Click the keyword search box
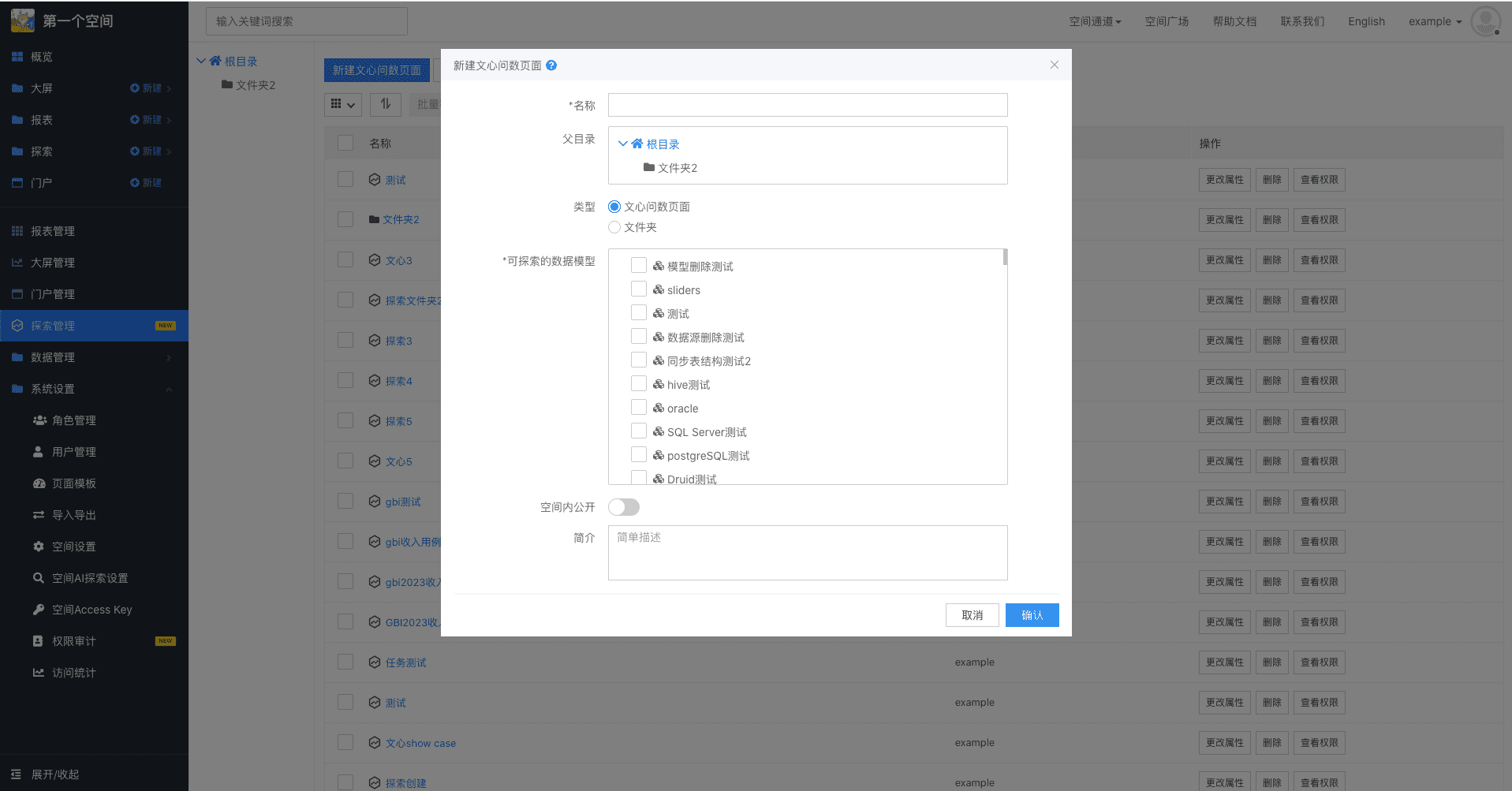Image resolution: width=1512 pixels, height=791 pixels. tap(307, 21)
